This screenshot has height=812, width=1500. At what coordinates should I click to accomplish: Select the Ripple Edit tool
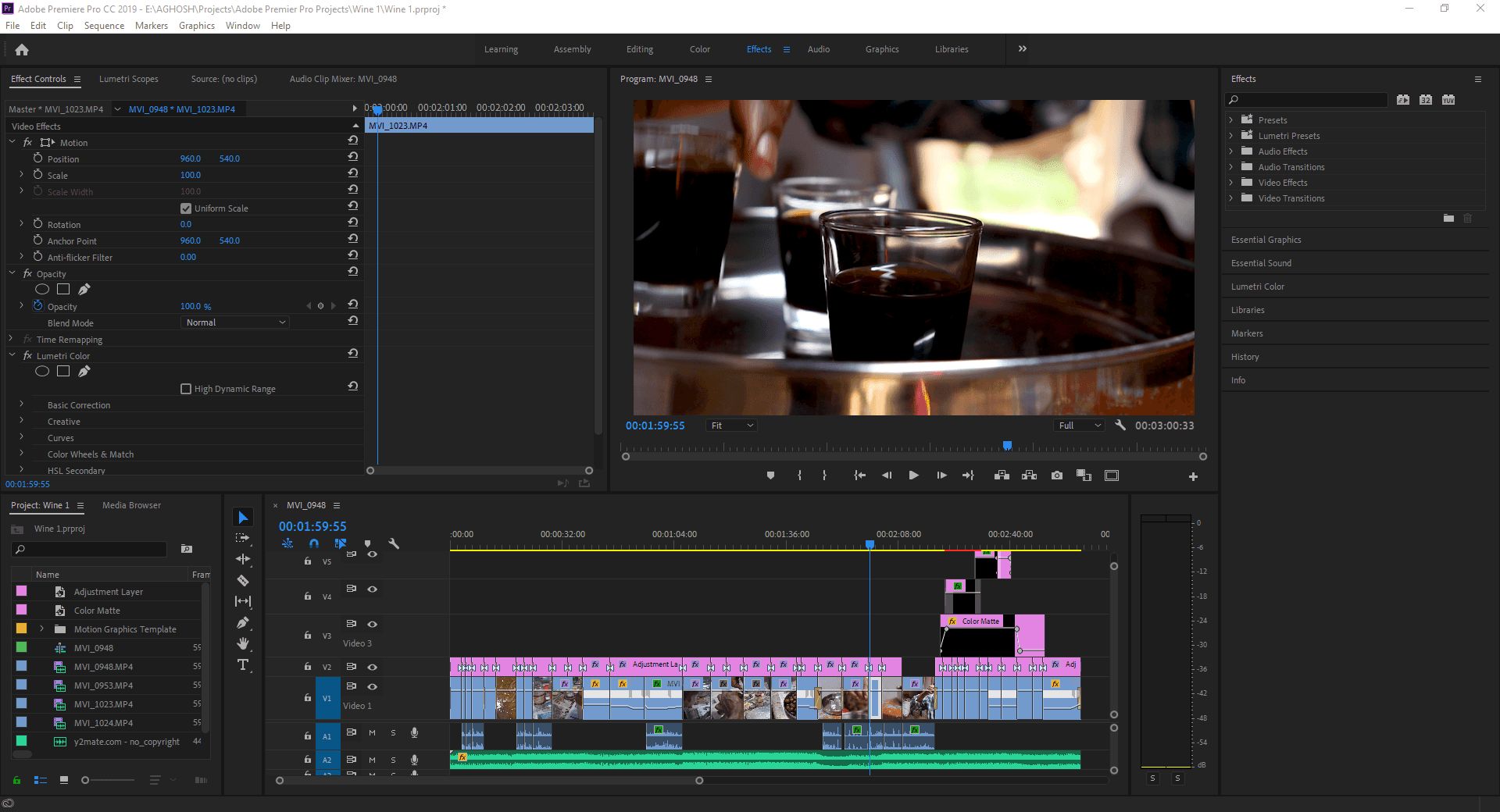click(243, 559)
